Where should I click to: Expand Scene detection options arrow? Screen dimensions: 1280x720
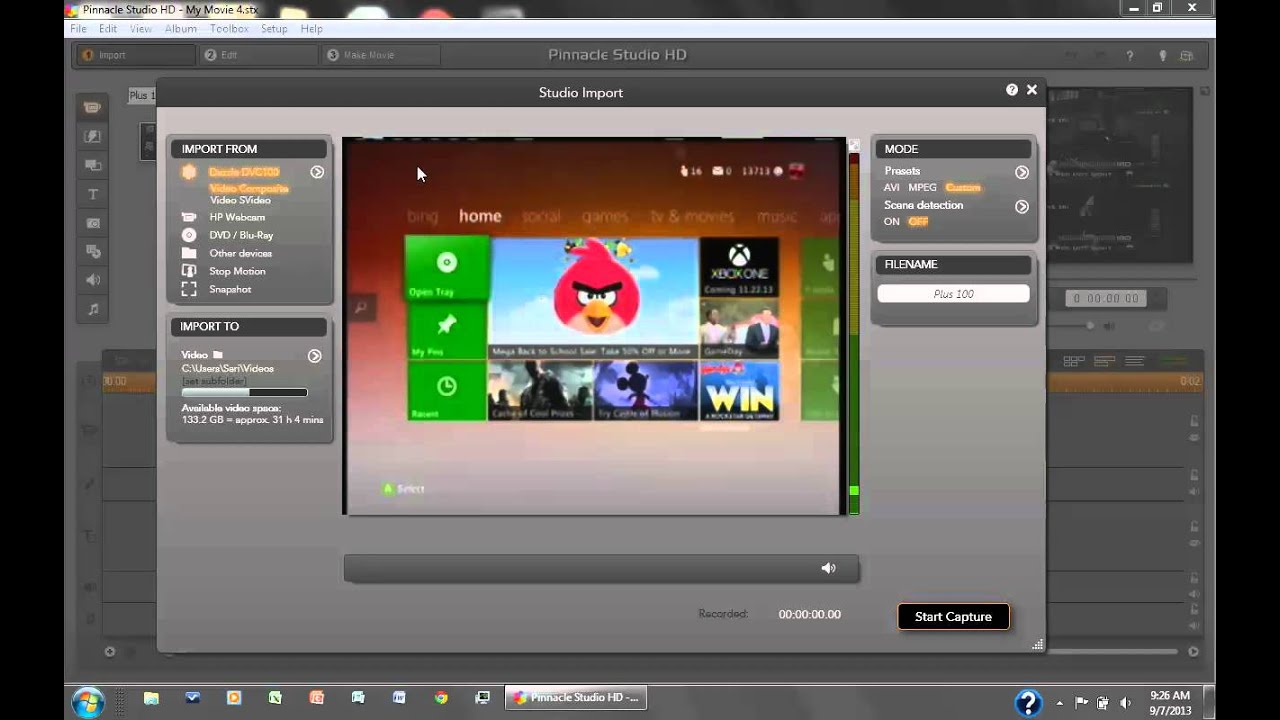1022,207
